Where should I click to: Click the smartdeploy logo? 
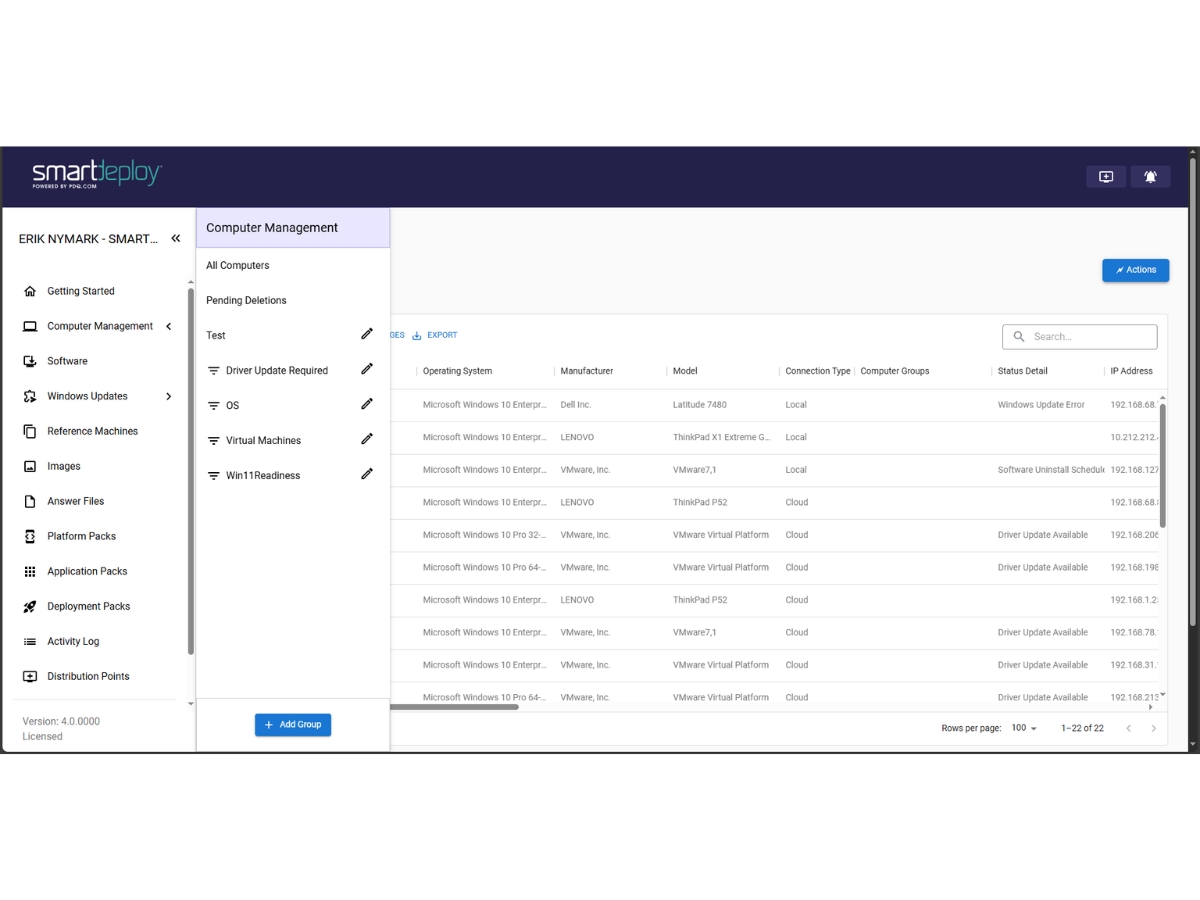(x=97, y=174)
